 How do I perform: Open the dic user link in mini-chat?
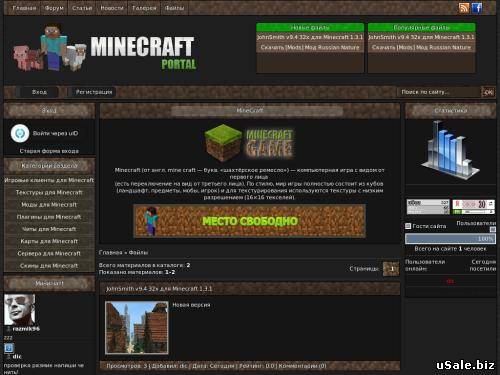tap(17, 357)
